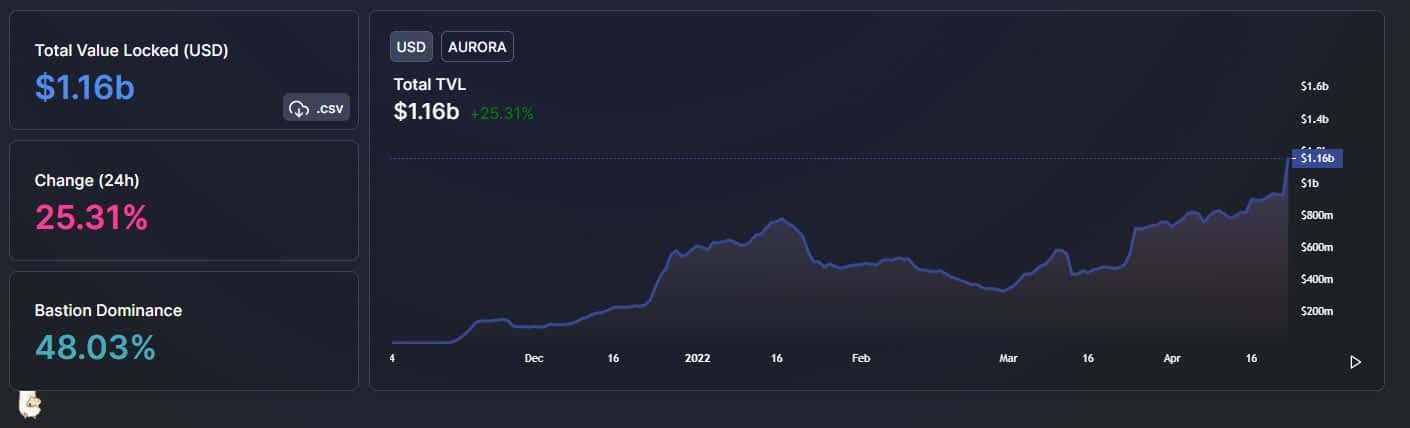Click the Dec label on the time axis

534,358
